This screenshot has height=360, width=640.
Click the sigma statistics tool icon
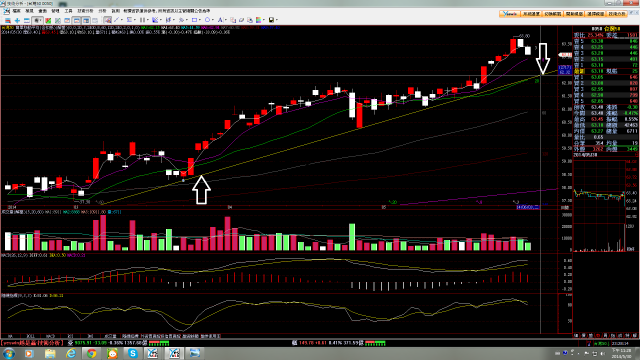129,20
